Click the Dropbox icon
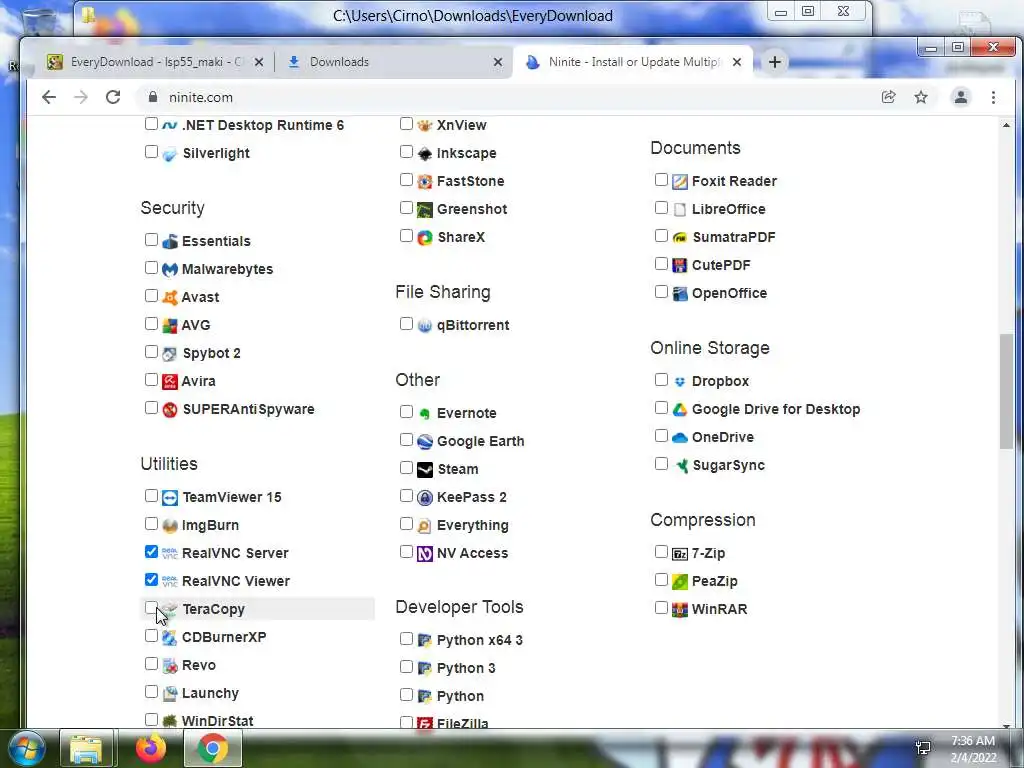Viewport: 1024px width, 768px height. coord(680,381)
